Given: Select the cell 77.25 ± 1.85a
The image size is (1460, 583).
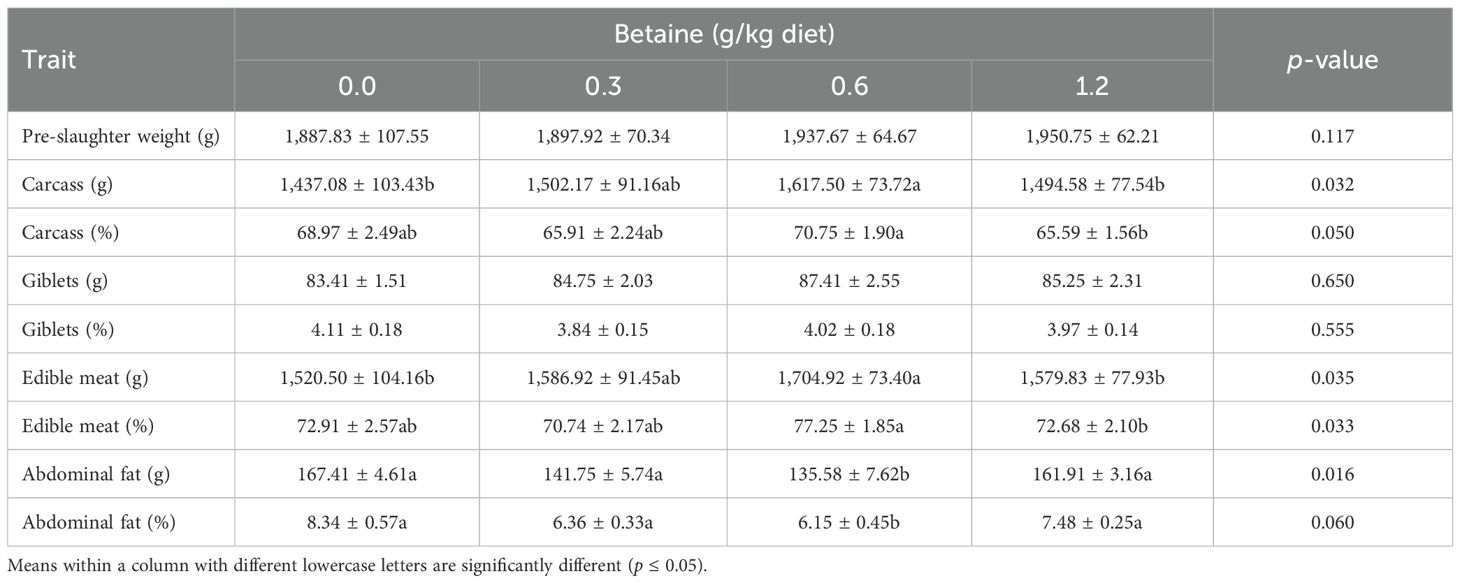Looking at the screenshot, I should pyautogui.click(x=848, y=426).
